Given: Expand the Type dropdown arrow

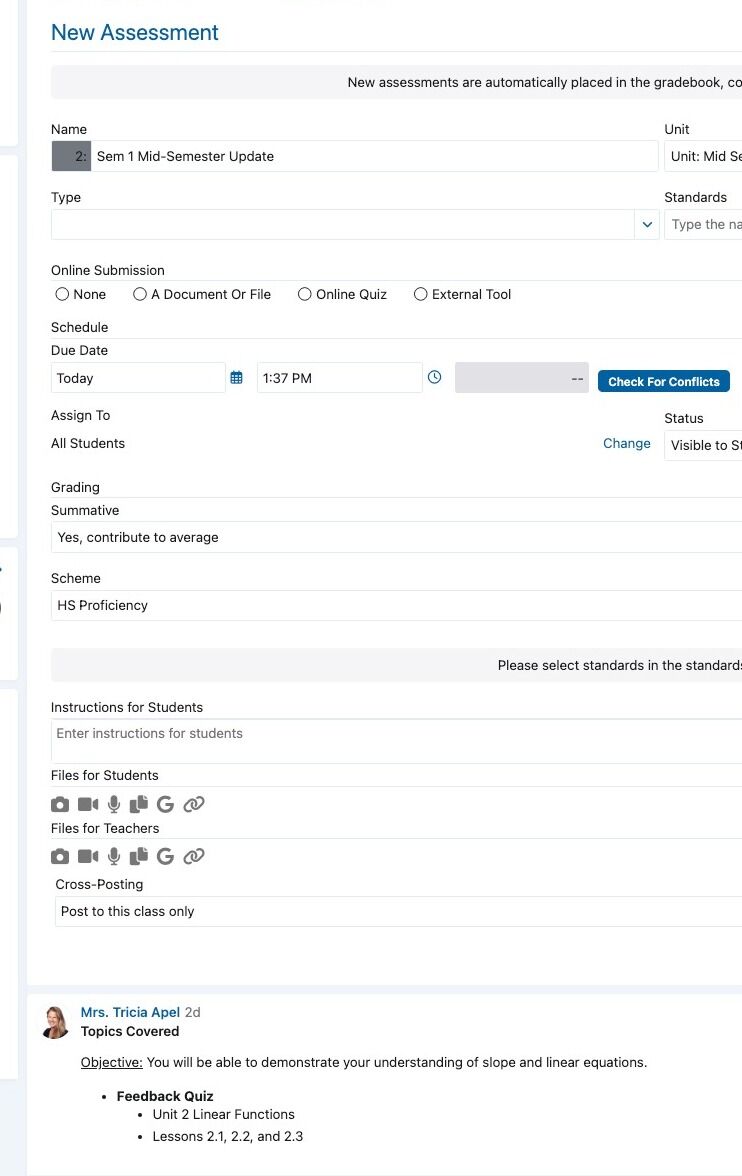Looking at the screenshot, I should point(647,224).
